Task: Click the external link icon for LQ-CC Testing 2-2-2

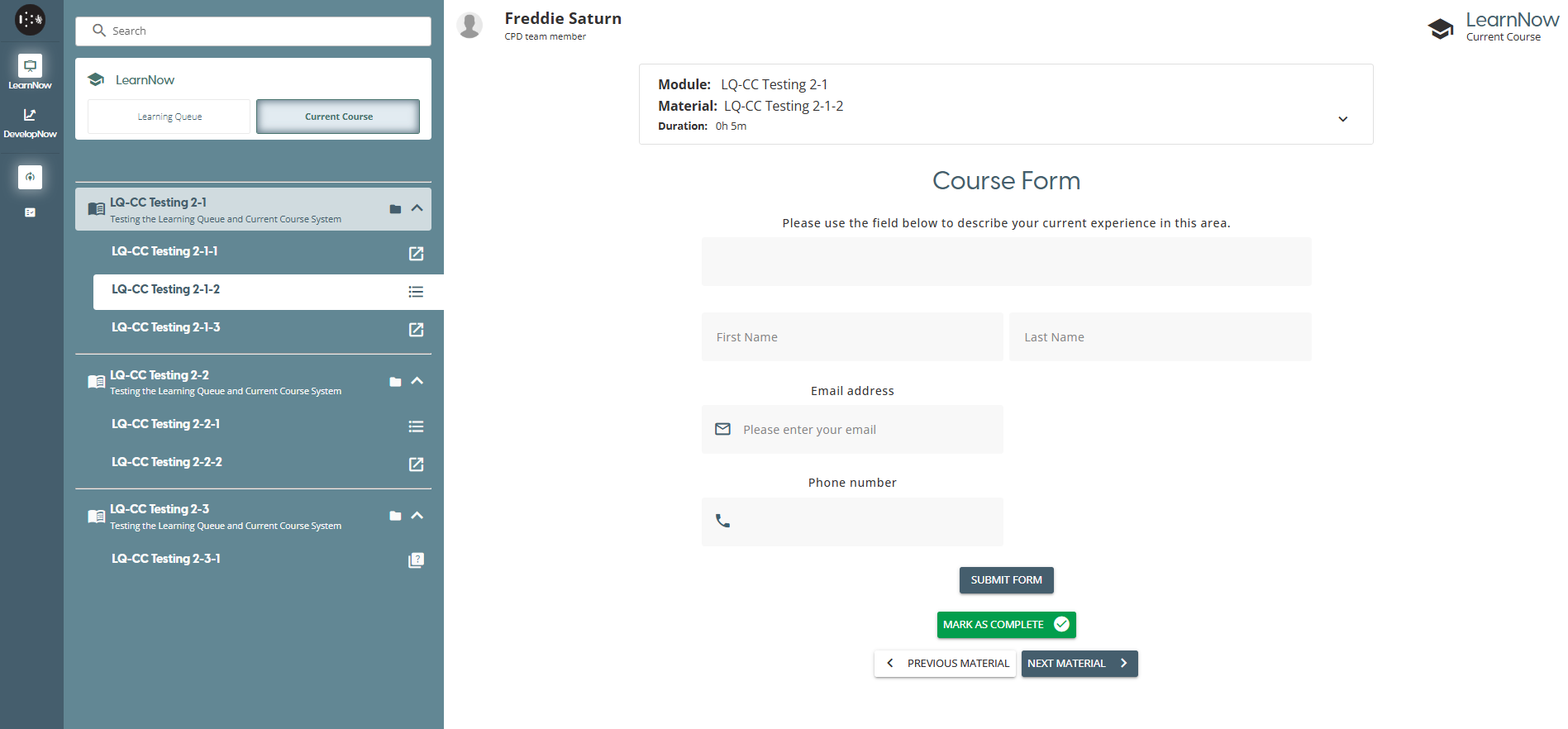Action: (416, 465)
